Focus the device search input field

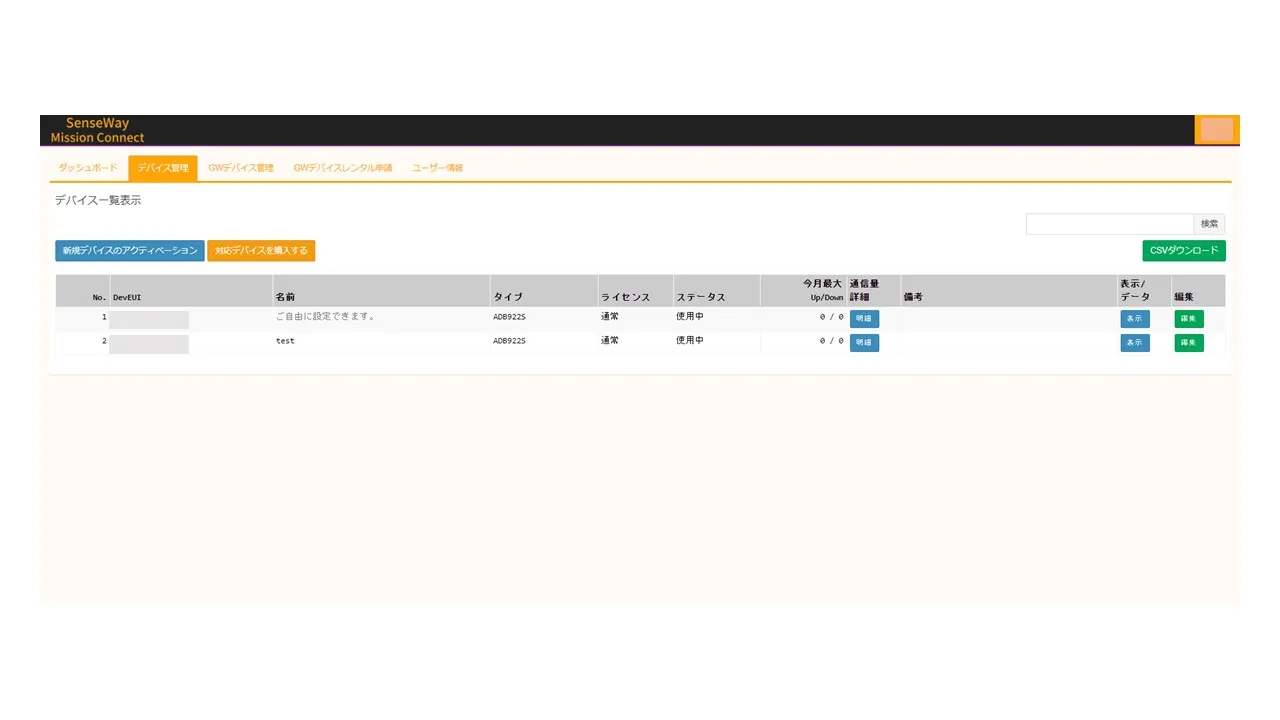coord(1110,224)
